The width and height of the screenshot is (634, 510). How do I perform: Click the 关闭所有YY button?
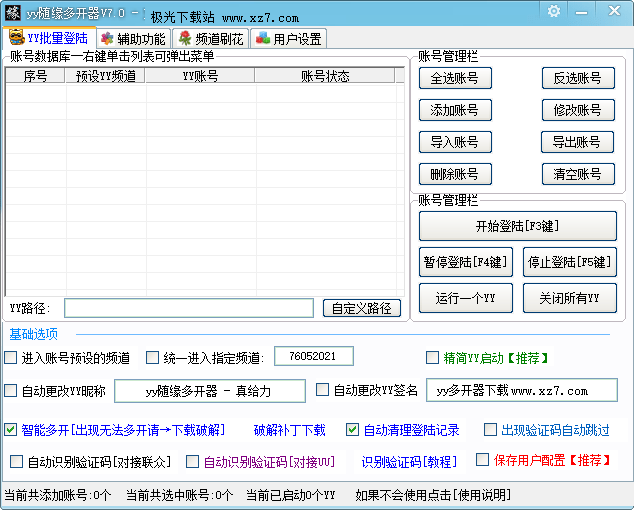tap(570, 298)
